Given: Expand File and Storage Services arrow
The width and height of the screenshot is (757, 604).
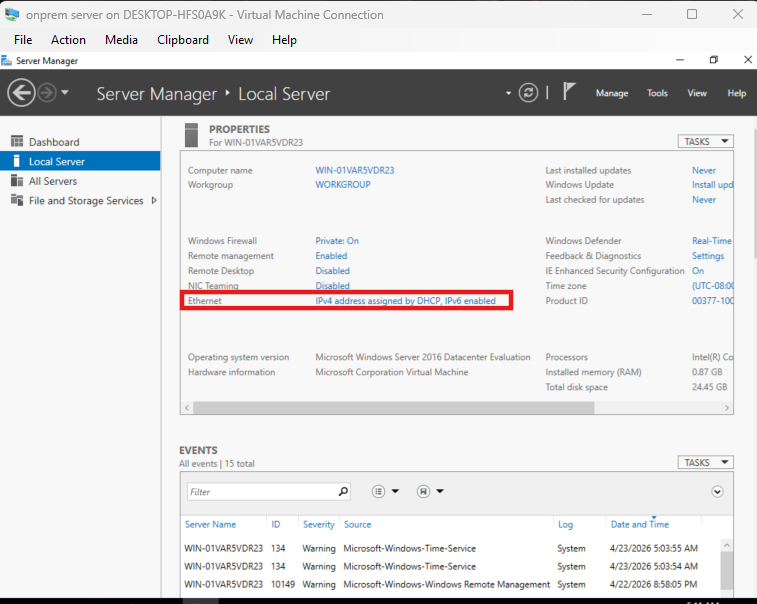Looking at the screenshot, I should (153, 200).
